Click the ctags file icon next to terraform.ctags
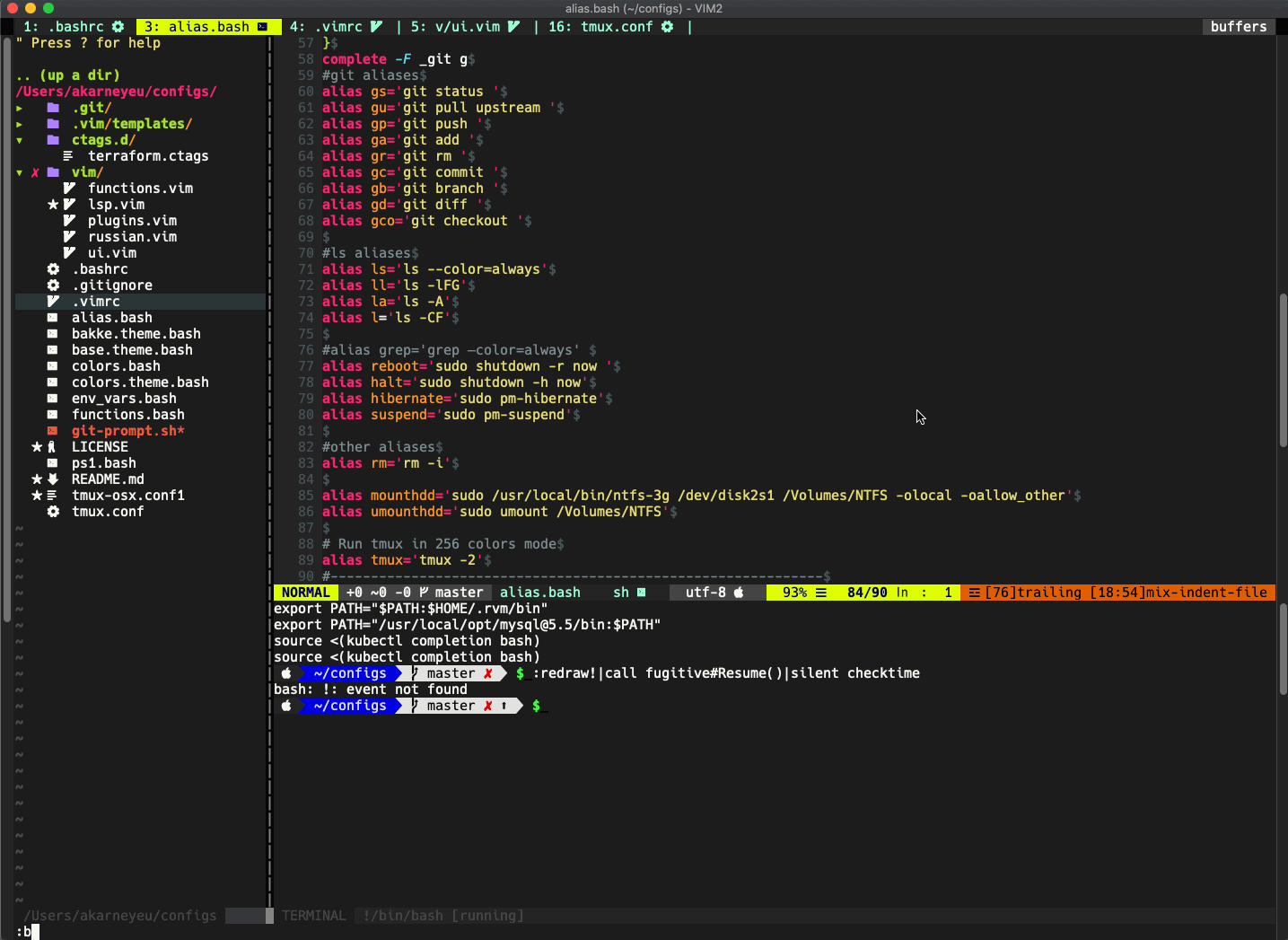 coord(68,155)
